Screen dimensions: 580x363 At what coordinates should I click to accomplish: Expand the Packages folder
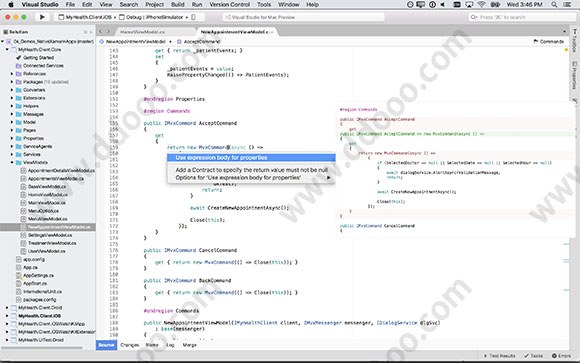pos(12,82)
